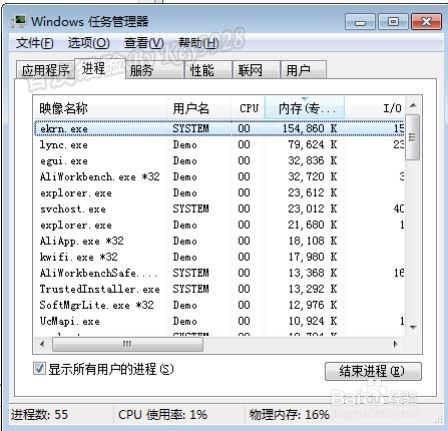Sort by CPU column header
The width and height of the screenshot is (448, 431).
(x=248, y=108)
